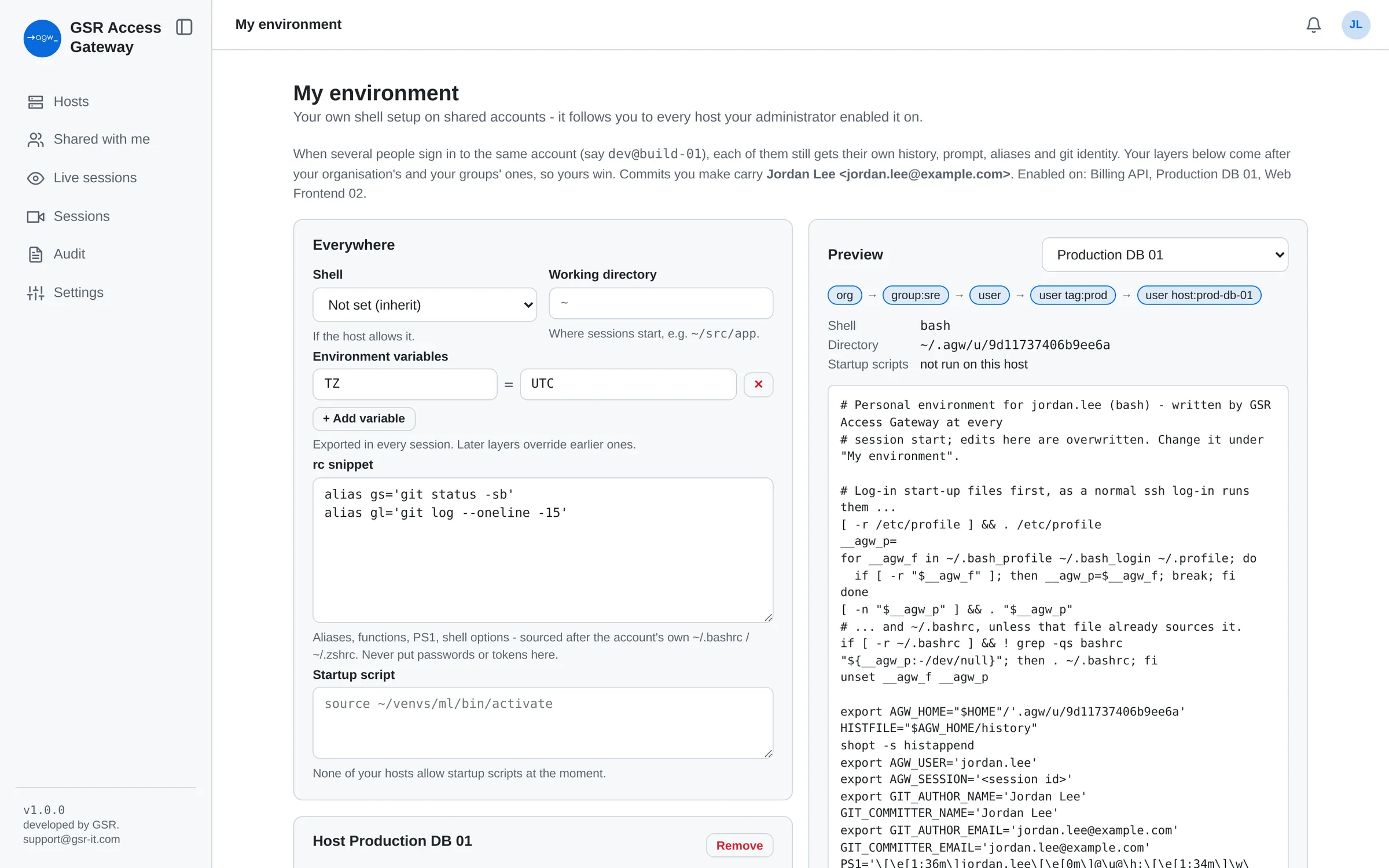Click the v1.0.0 version text
The image size is (1389, 868).
click(44, 810)
